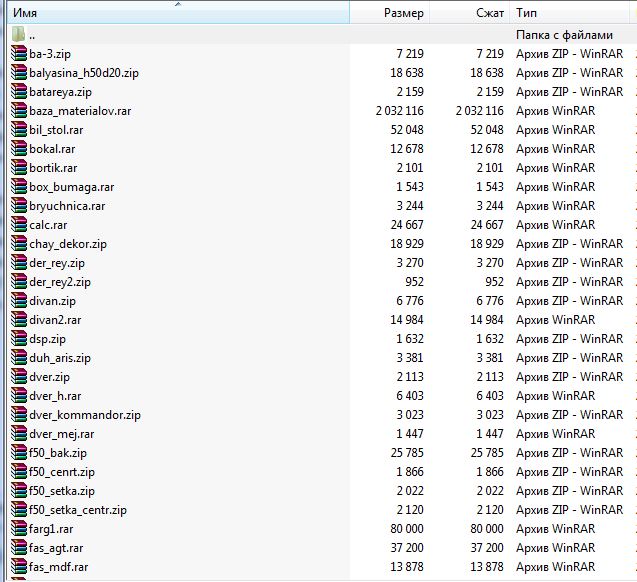Click the parent folder icon
Viewport: 637px width, 582px height.
19,35
